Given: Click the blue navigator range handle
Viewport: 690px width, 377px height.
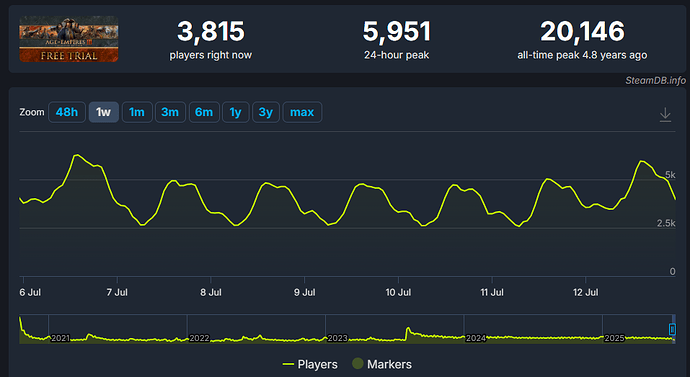Looking at the screenshot, I should 672,329.
